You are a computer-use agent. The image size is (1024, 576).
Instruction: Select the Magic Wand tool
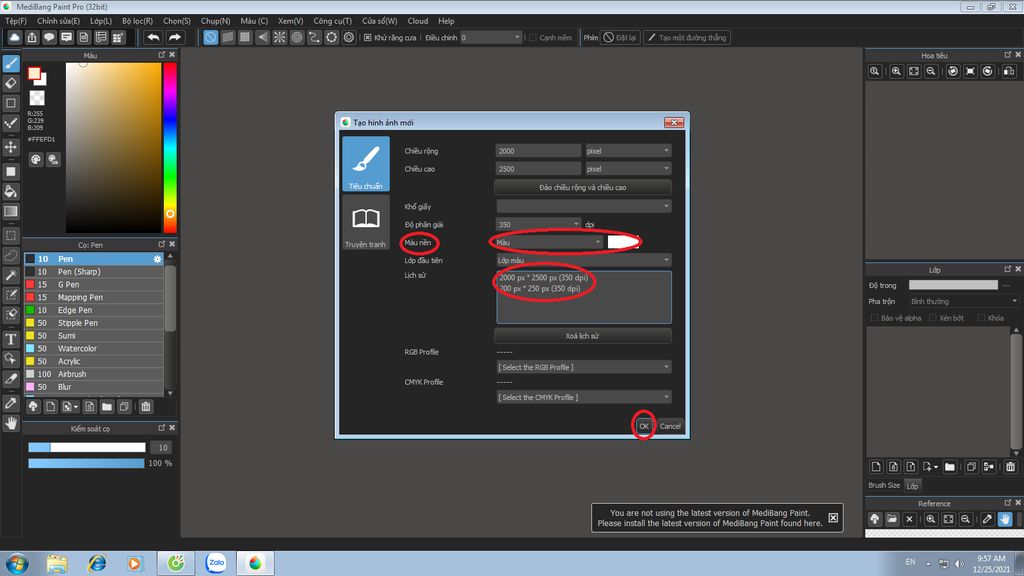pyautogui.click(x=11, y=275)
